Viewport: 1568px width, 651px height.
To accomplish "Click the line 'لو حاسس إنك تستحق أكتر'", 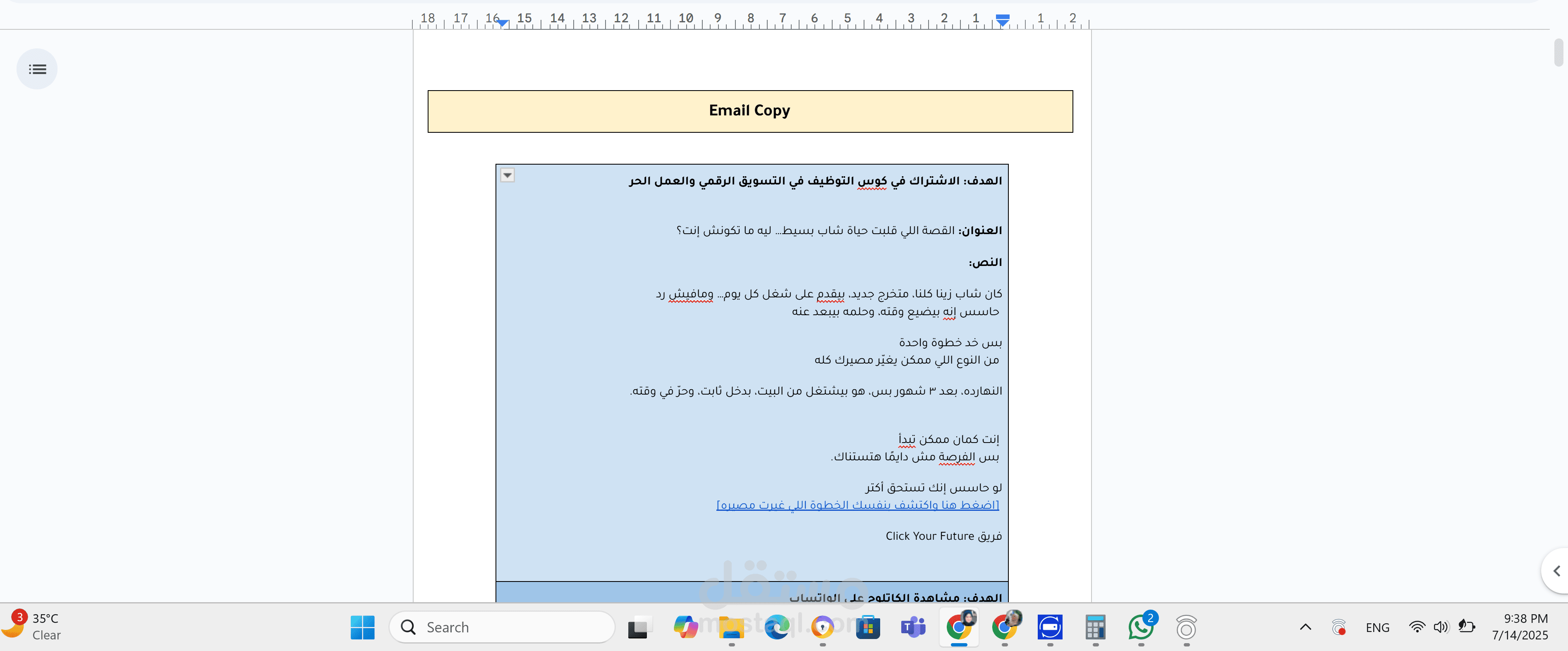I will coord(934,487).
